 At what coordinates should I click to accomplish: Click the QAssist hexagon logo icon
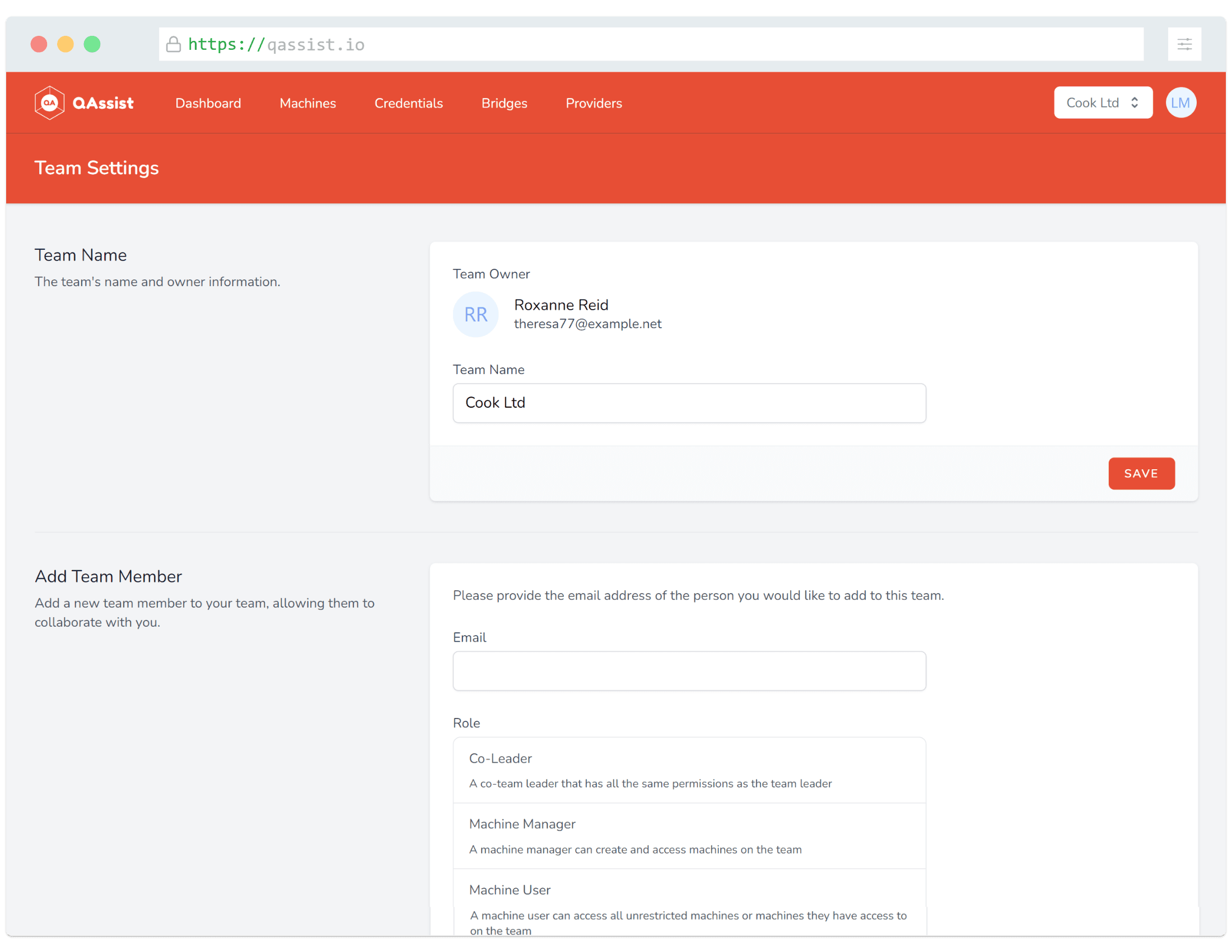[50, 102]
